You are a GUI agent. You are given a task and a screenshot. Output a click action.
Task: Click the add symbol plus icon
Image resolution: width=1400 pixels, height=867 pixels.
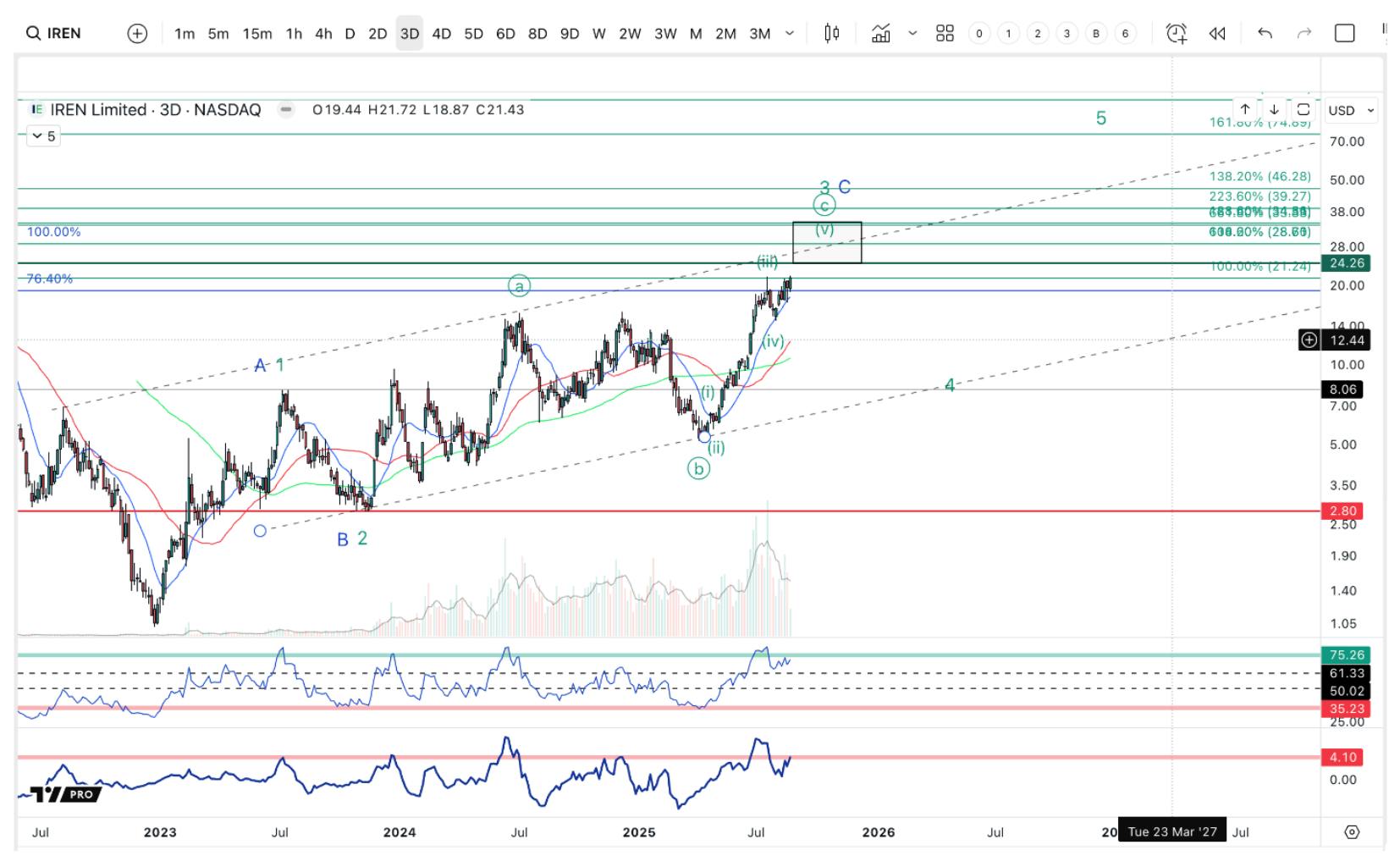tap(137, 33)
